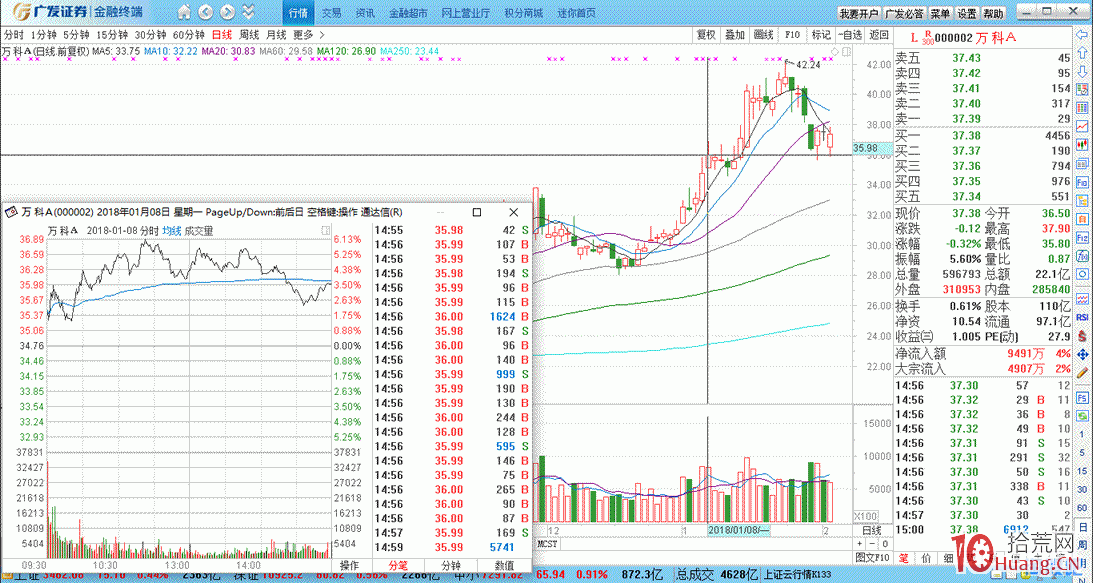Screen dimensions: 1093x583
Task: Select the 数值 tab in popup
Action: [x=504, y=566]
